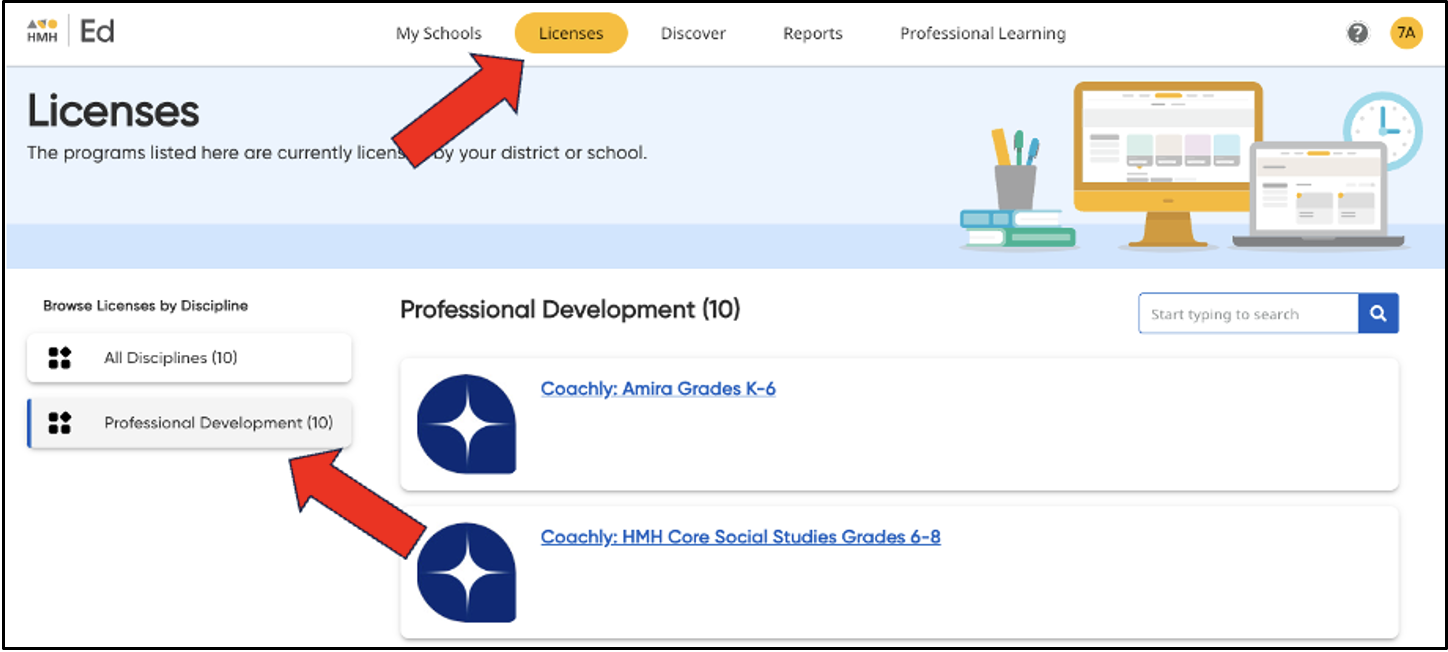
Task: Click the Licenses page title
Action: (113, 111)
